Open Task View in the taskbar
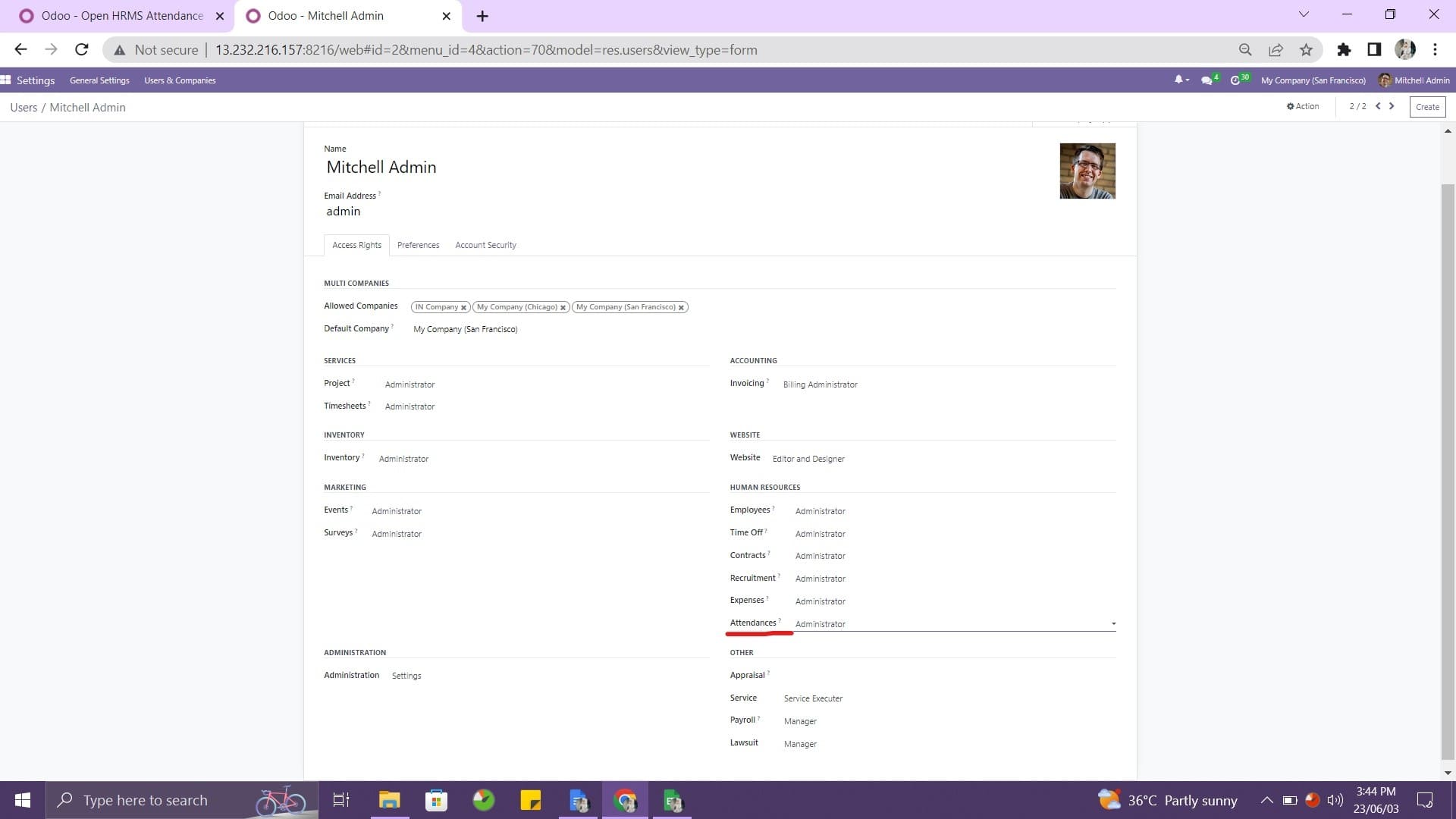This screenshot has height=819, width=1456. pos(341,800)
